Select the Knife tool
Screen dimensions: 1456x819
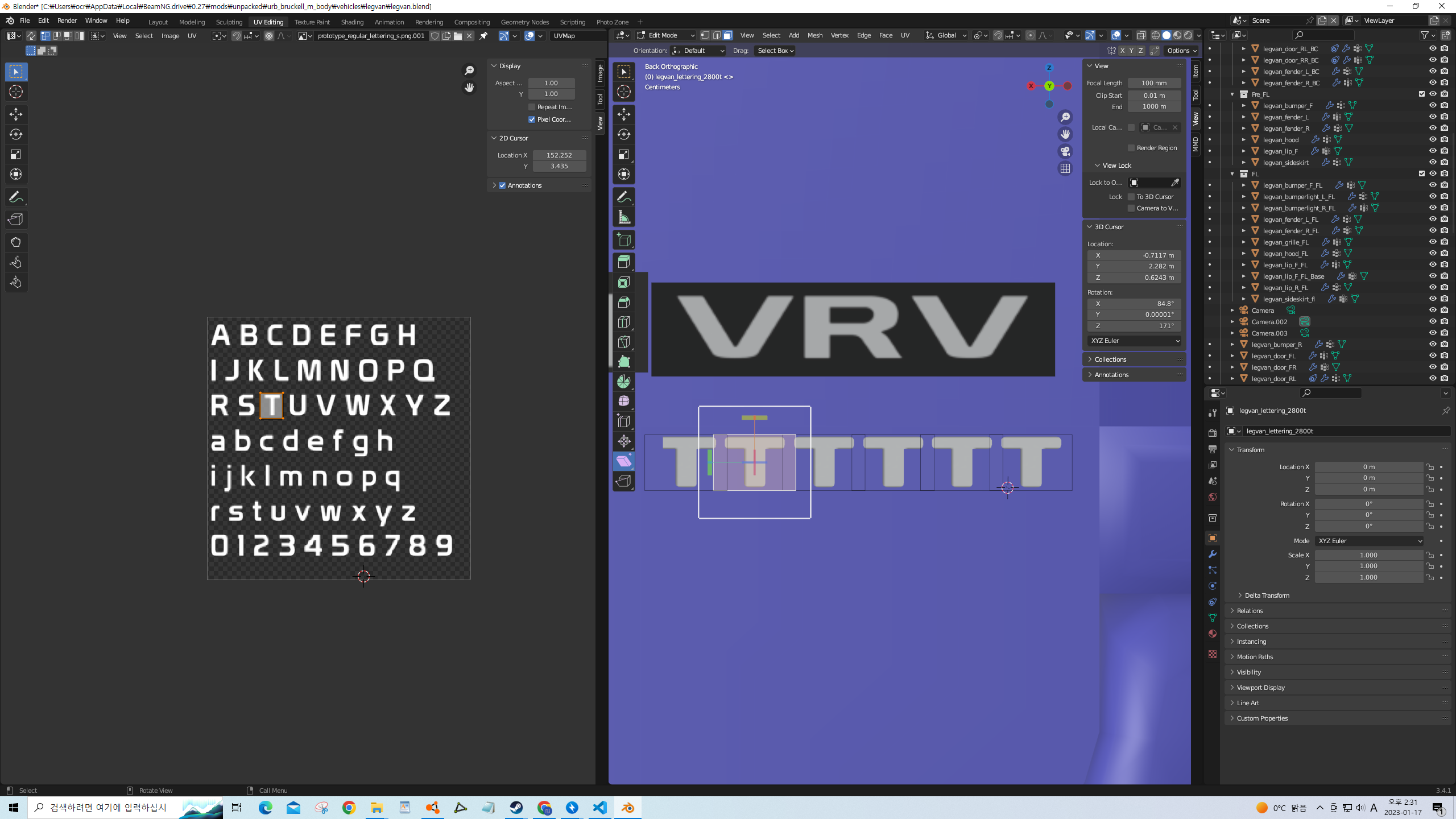(624, 342)
